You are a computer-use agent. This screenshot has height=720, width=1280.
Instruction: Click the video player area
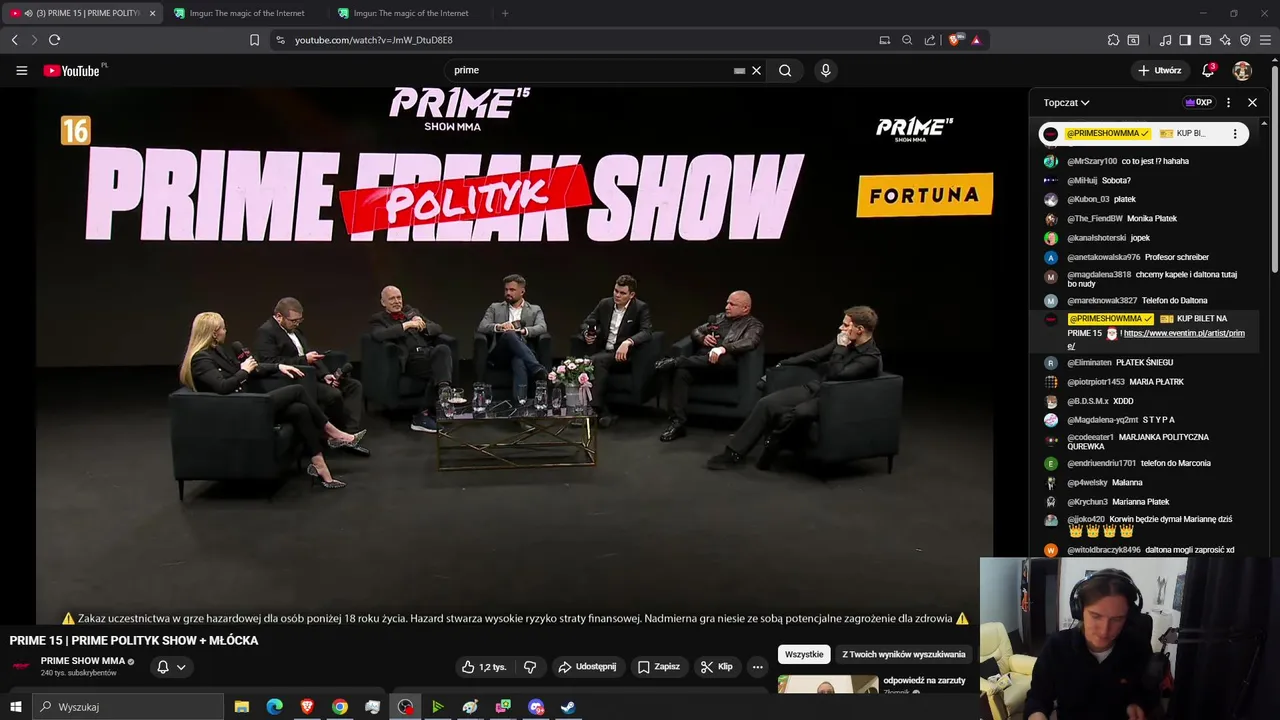click(x=514, y=357)
